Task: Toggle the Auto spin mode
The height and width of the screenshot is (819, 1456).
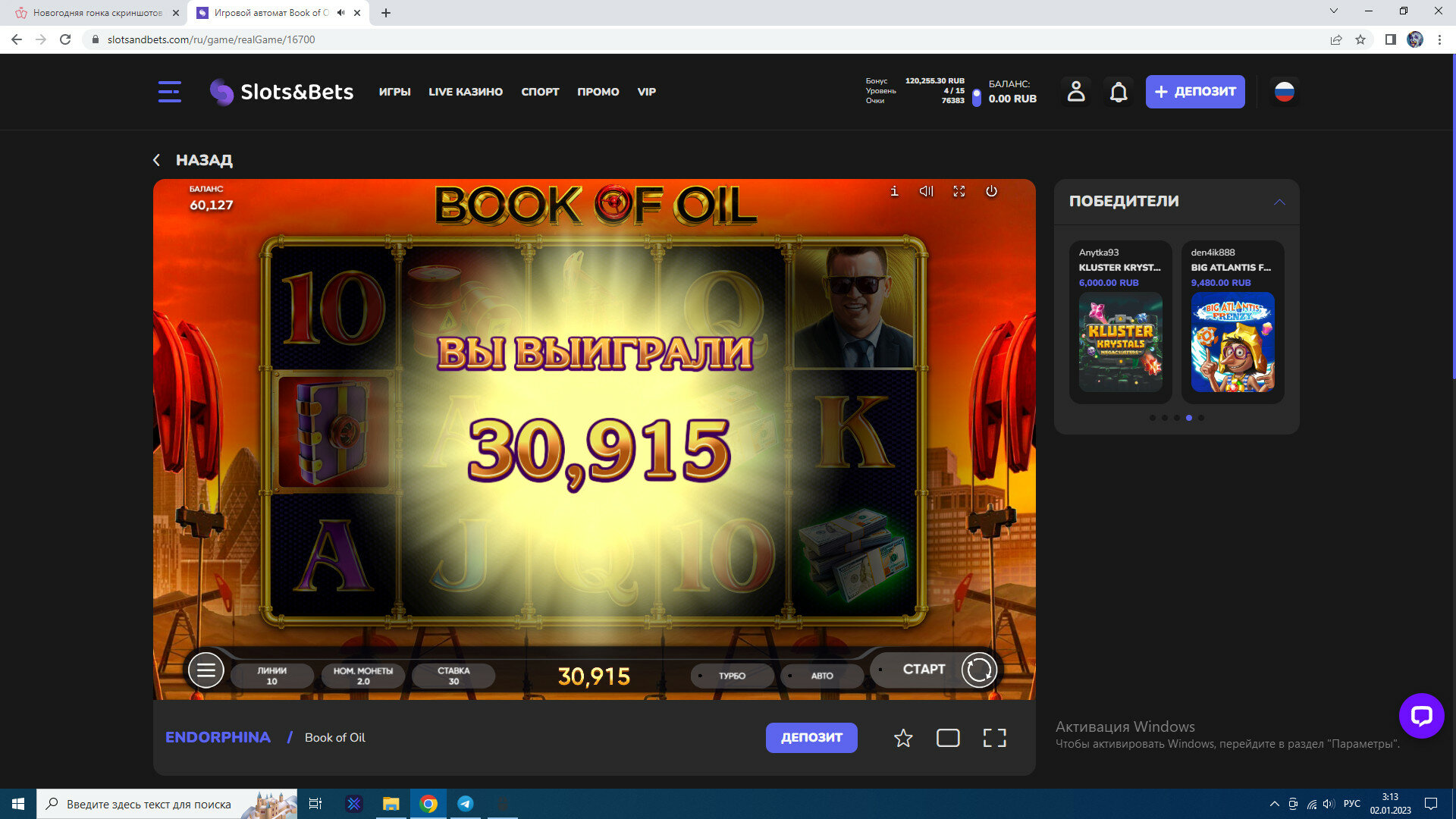Action: click(821, 676)
